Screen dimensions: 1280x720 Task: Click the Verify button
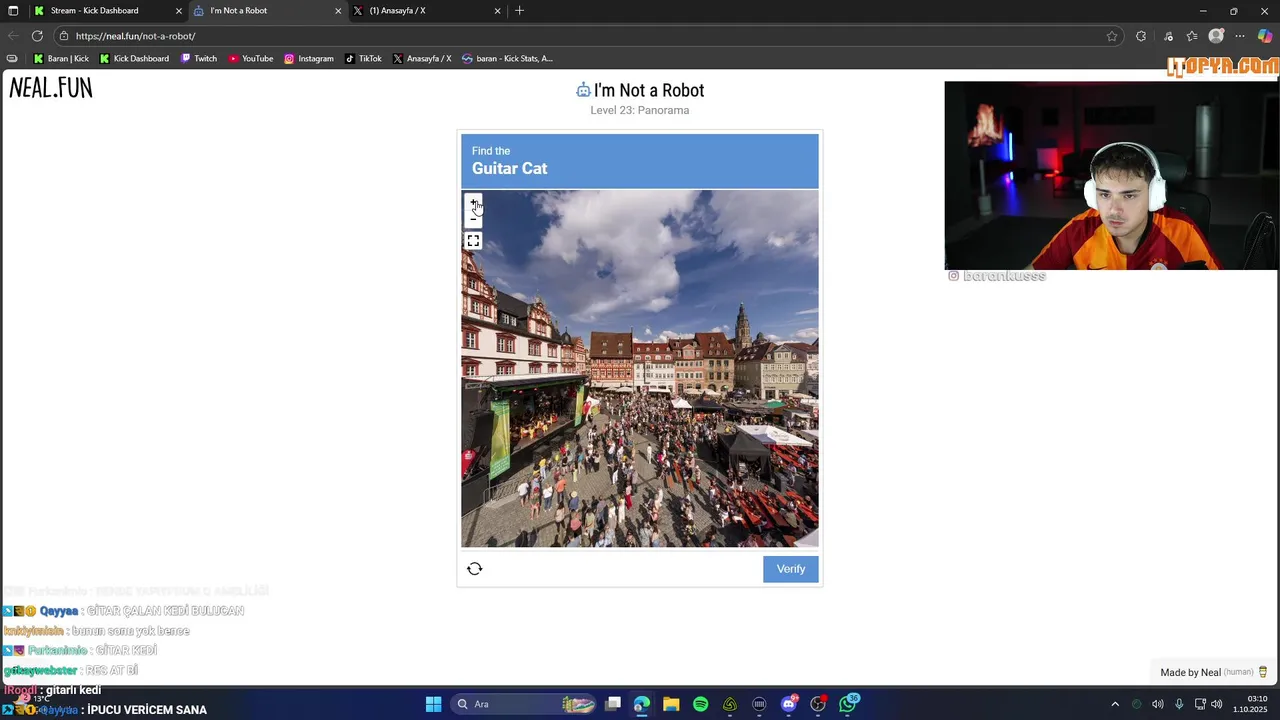point(791,569)
